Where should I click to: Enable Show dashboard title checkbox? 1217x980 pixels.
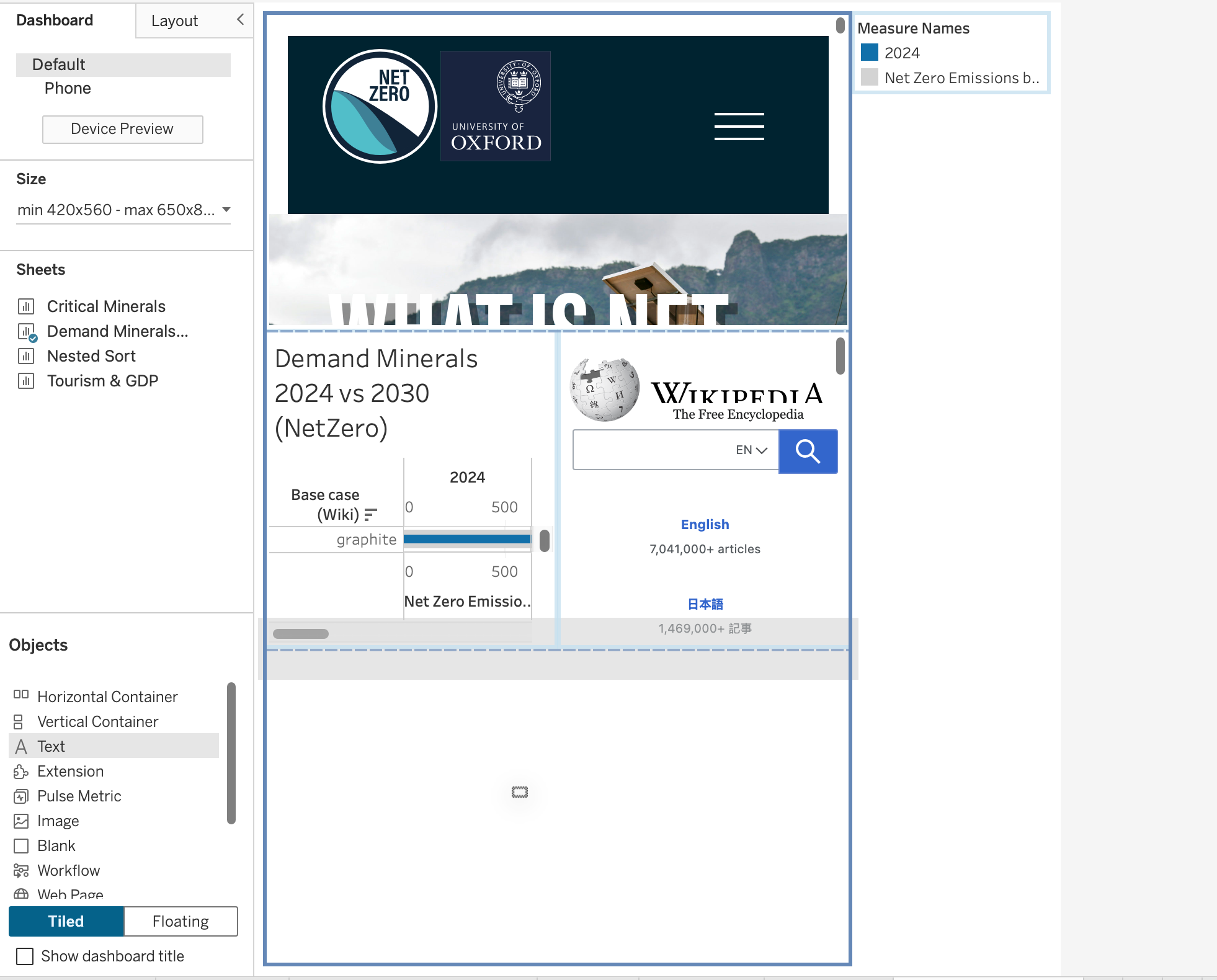tap(25, 956)
